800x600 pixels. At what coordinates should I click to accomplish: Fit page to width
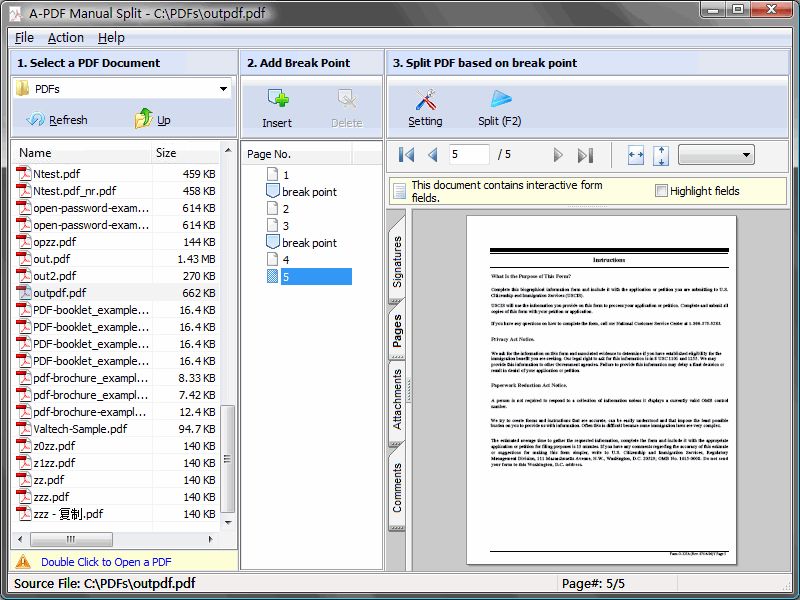[x=636, y=155]
